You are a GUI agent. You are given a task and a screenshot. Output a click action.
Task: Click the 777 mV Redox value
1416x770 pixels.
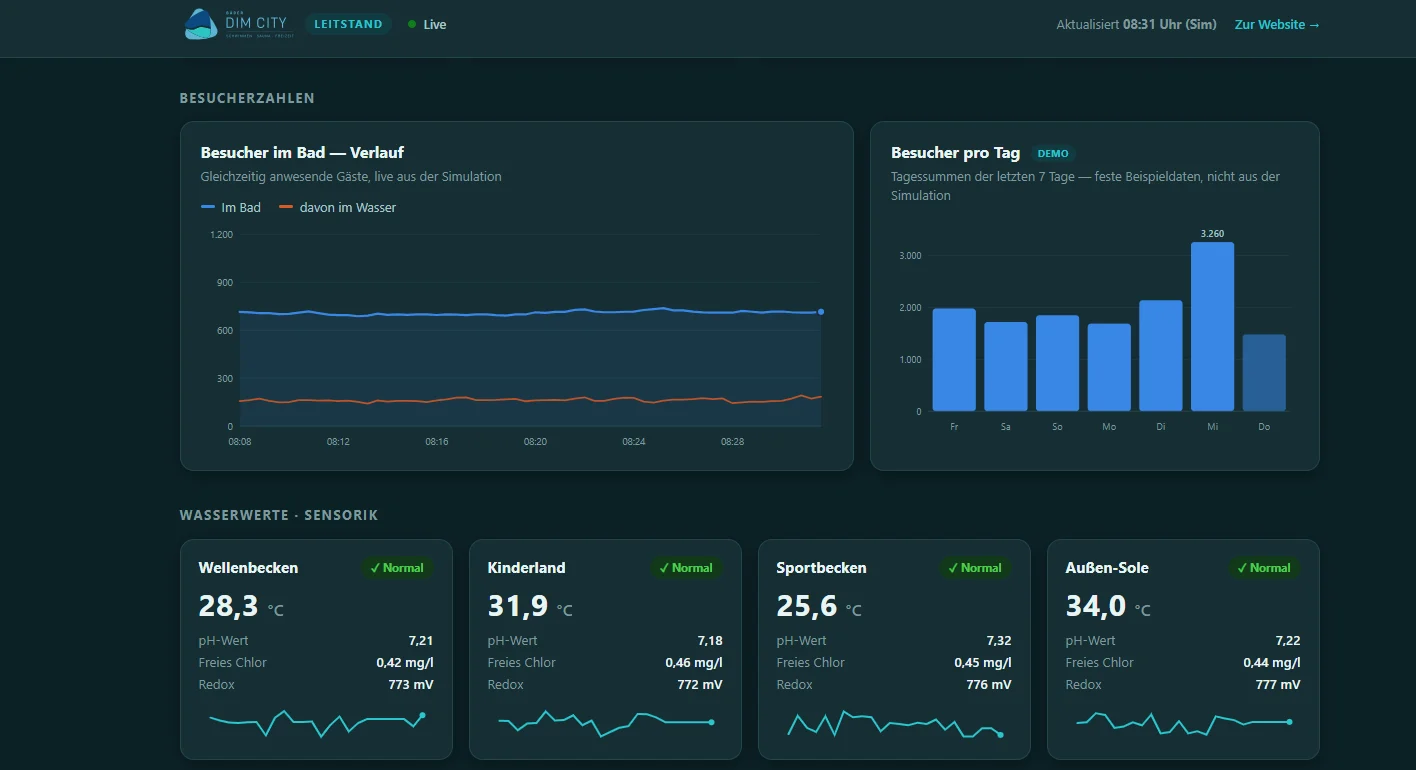1278,685
